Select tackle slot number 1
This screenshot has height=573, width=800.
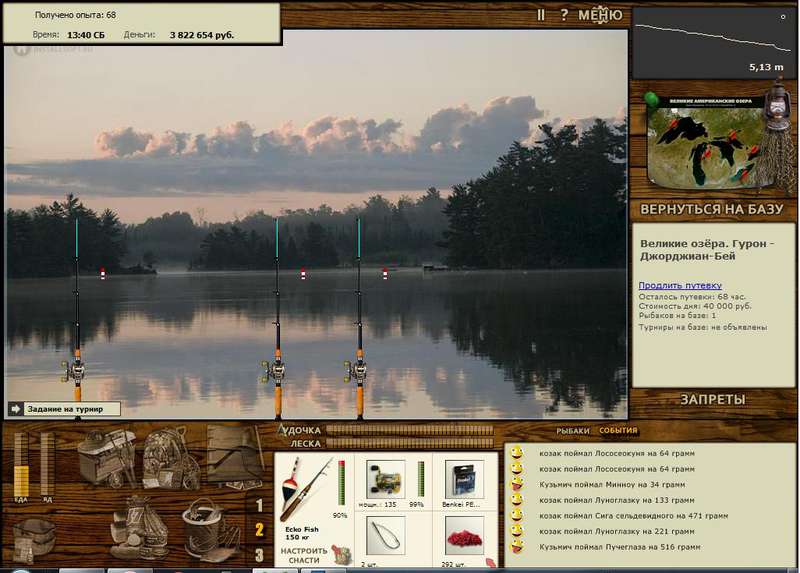(259, 505)
